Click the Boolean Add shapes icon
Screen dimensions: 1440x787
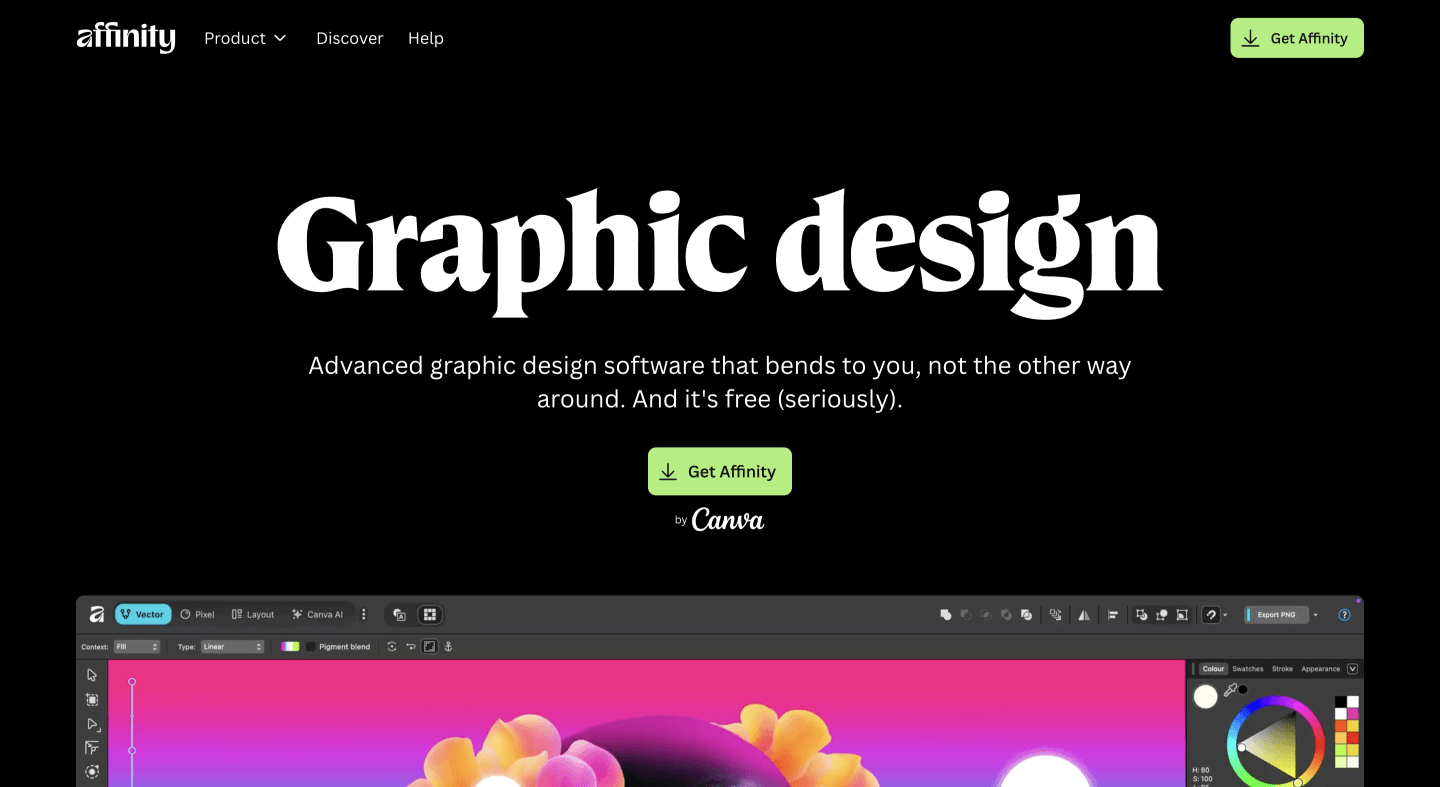[945, 614]
